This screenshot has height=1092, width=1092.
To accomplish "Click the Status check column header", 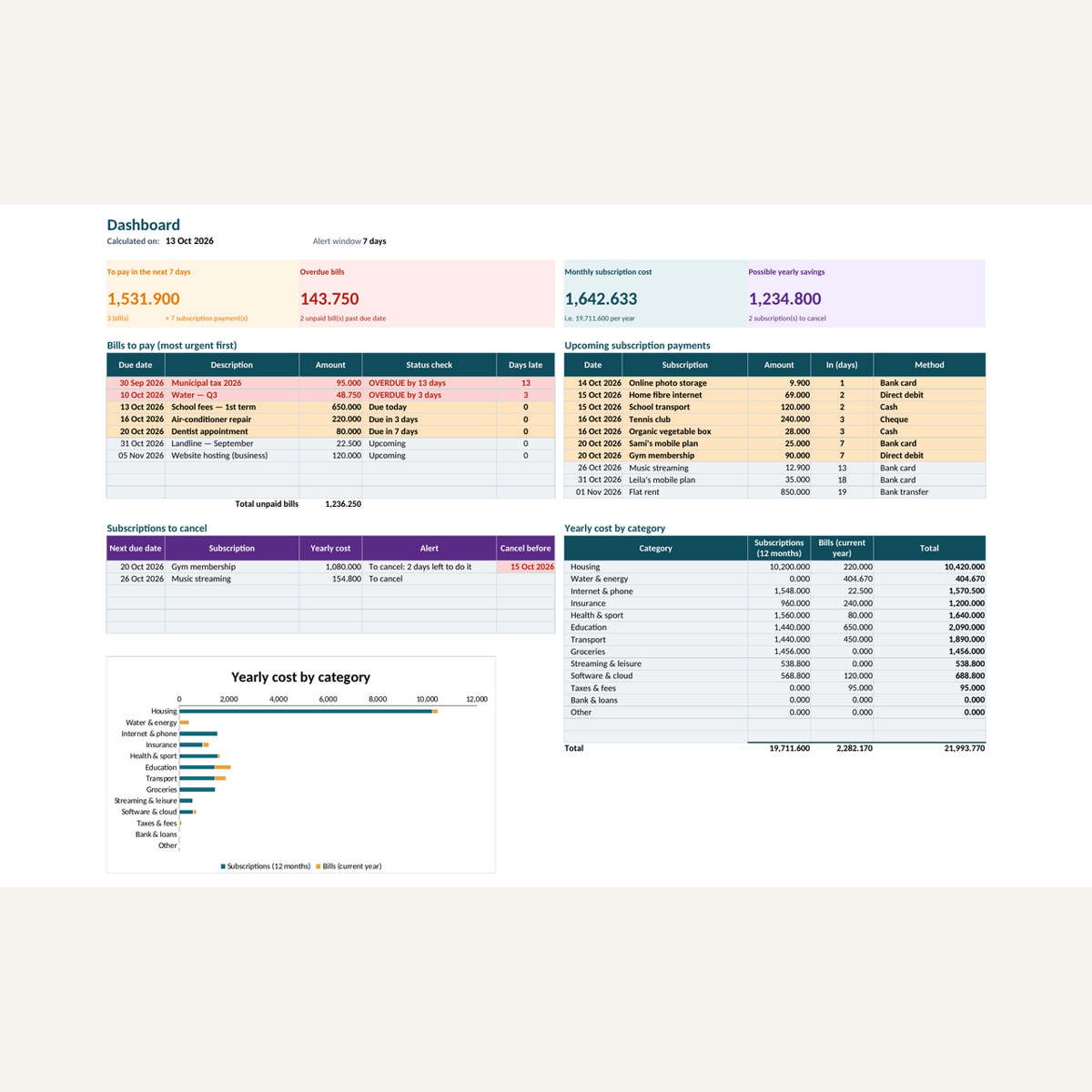I will [430, 365].
